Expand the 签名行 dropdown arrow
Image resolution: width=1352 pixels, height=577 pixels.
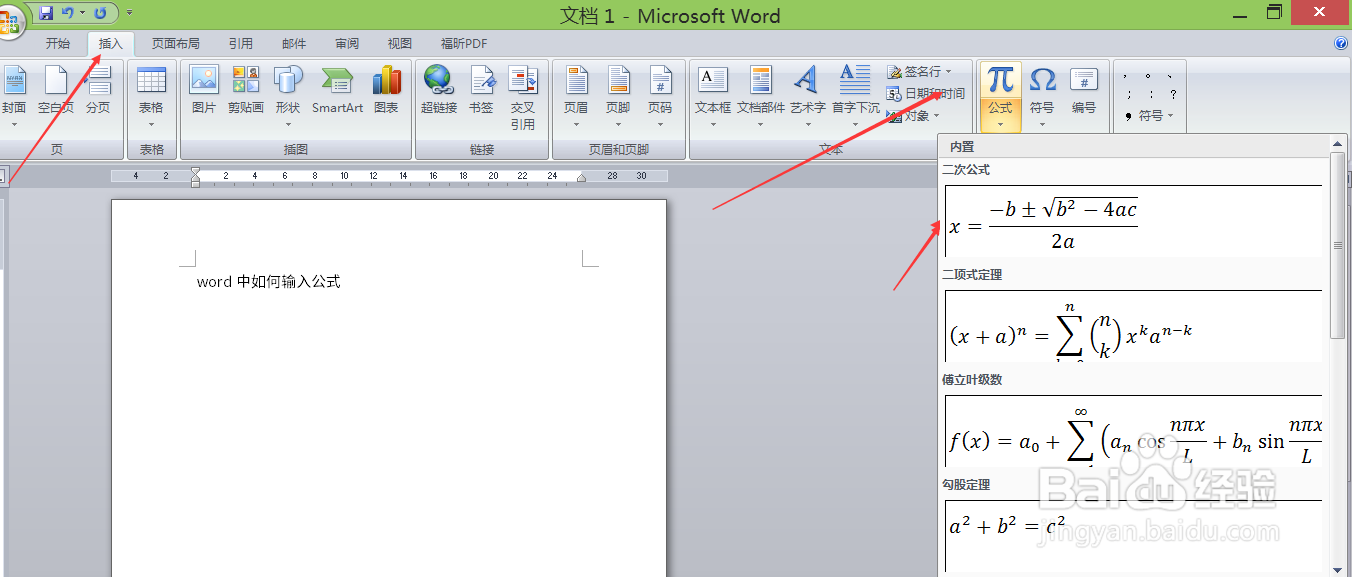click(x=949, y=72)
